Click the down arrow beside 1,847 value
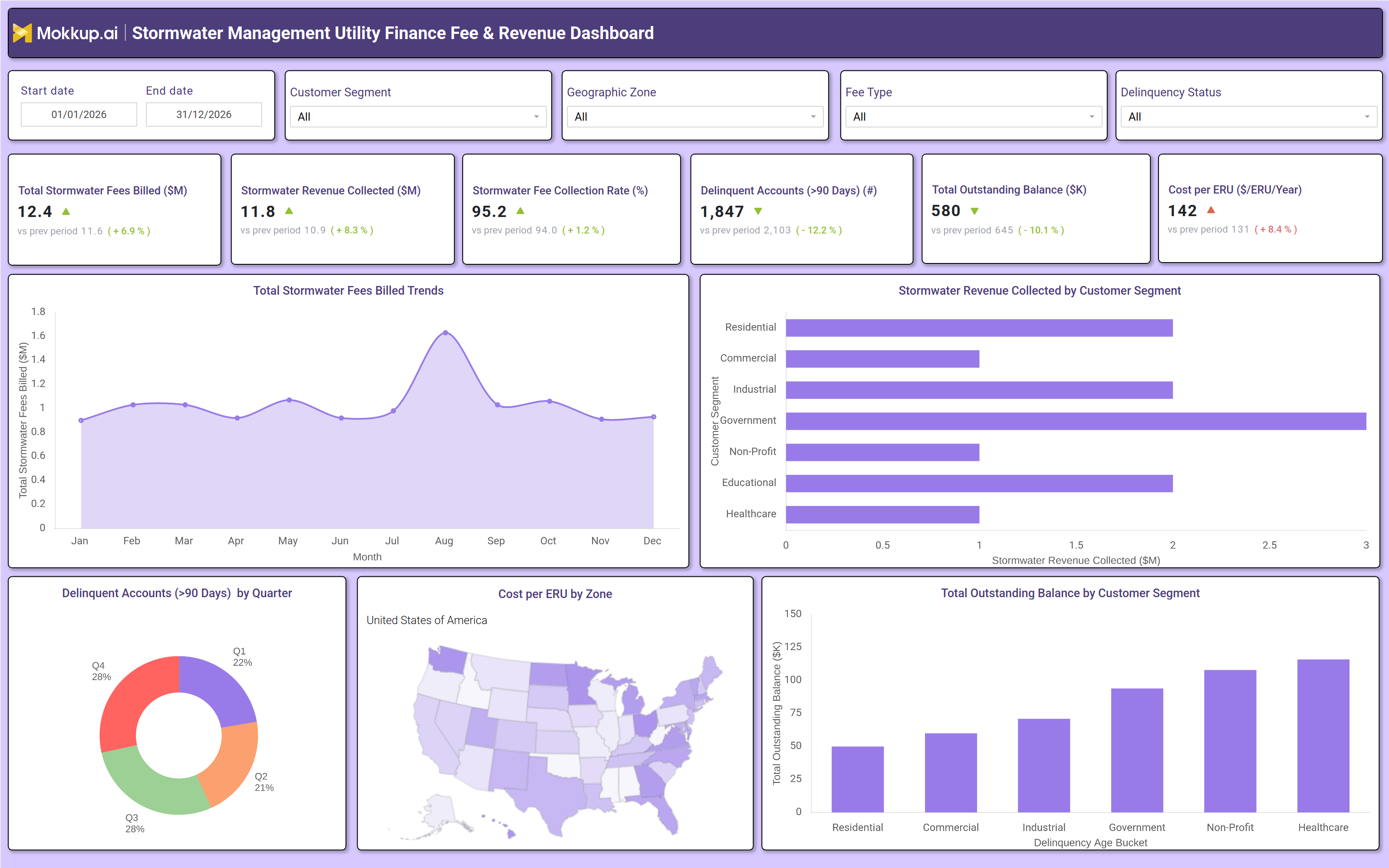Image resolution: width=1389 pixels, height=868 pixels. (x=758, y=211)
